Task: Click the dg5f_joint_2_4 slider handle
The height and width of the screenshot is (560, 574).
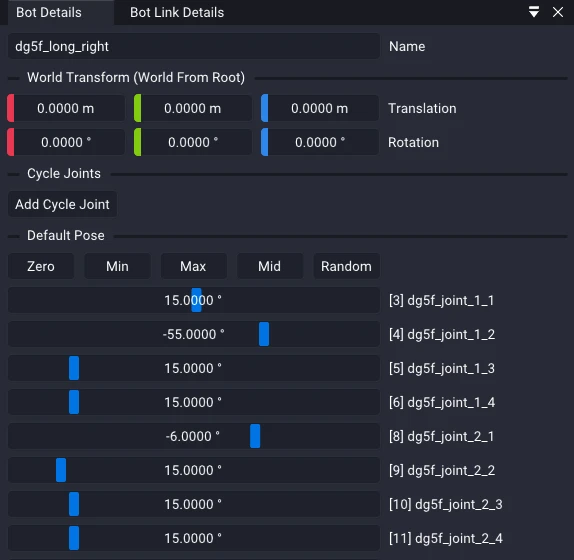Action: tap(74, 538)
